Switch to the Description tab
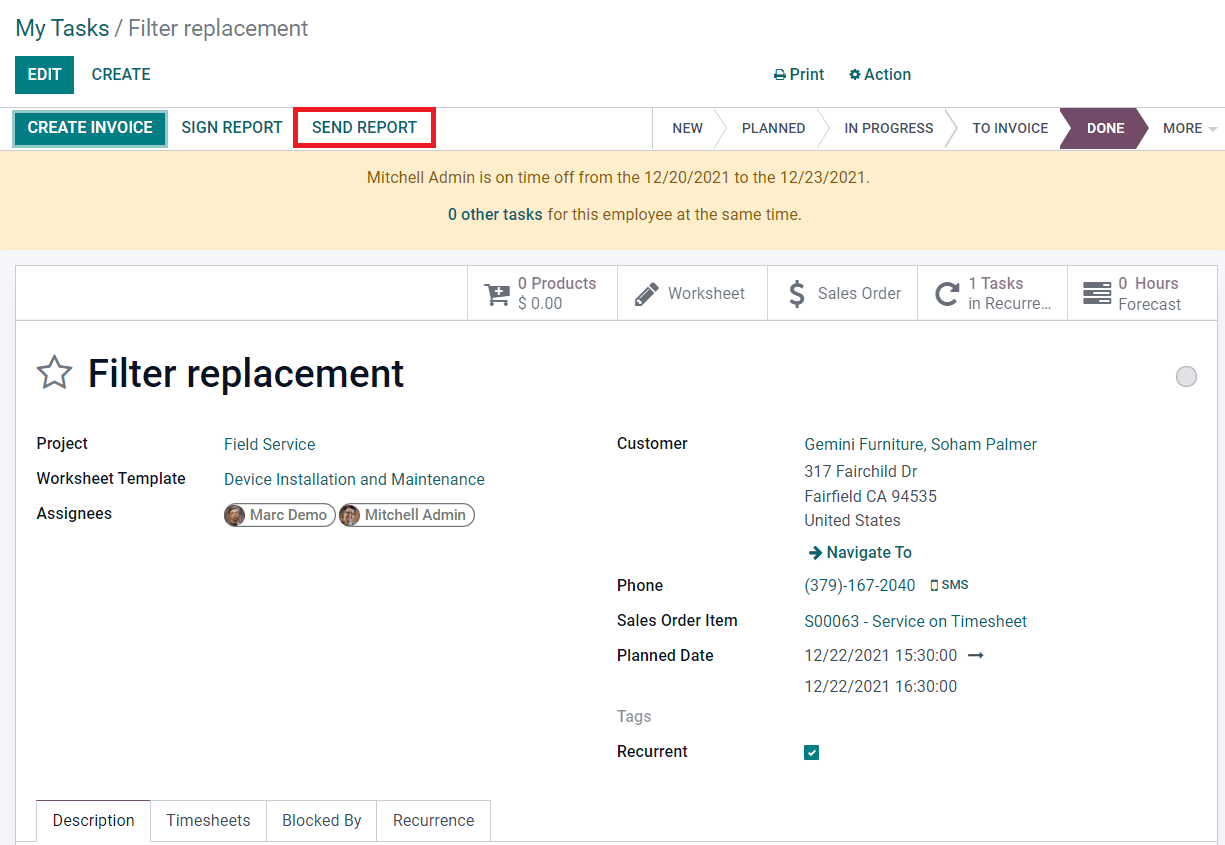Screen dimensions: 1225x845 click(94, 821)
